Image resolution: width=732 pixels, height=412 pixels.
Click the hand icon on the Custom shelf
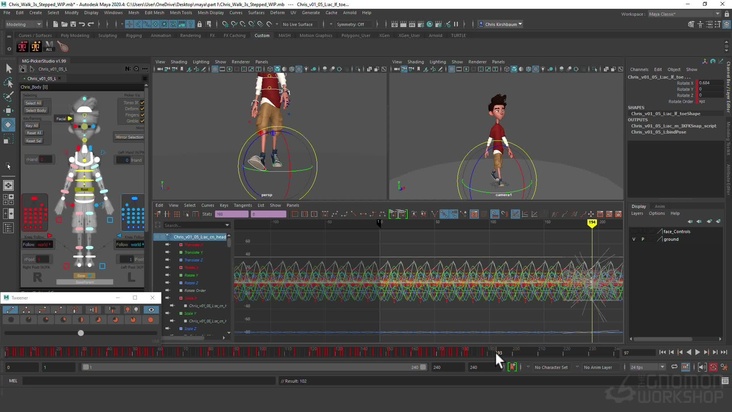coord(63,47)
